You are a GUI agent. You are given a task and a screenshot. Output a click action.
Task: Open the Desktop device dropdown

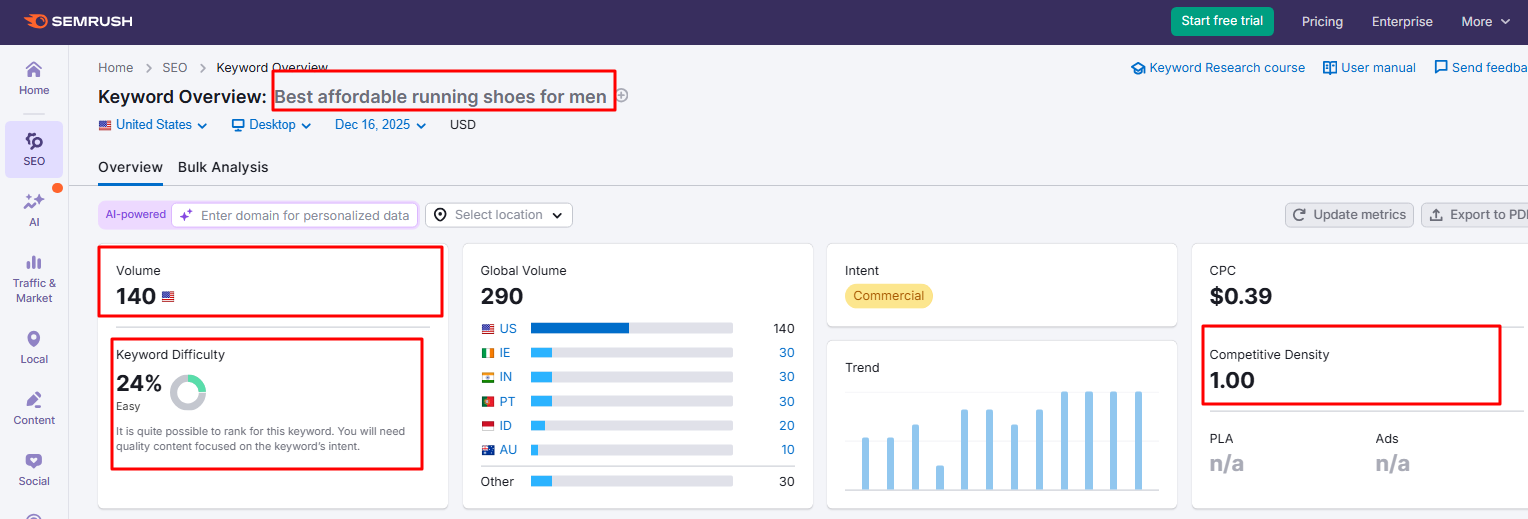tap(272, 125)
